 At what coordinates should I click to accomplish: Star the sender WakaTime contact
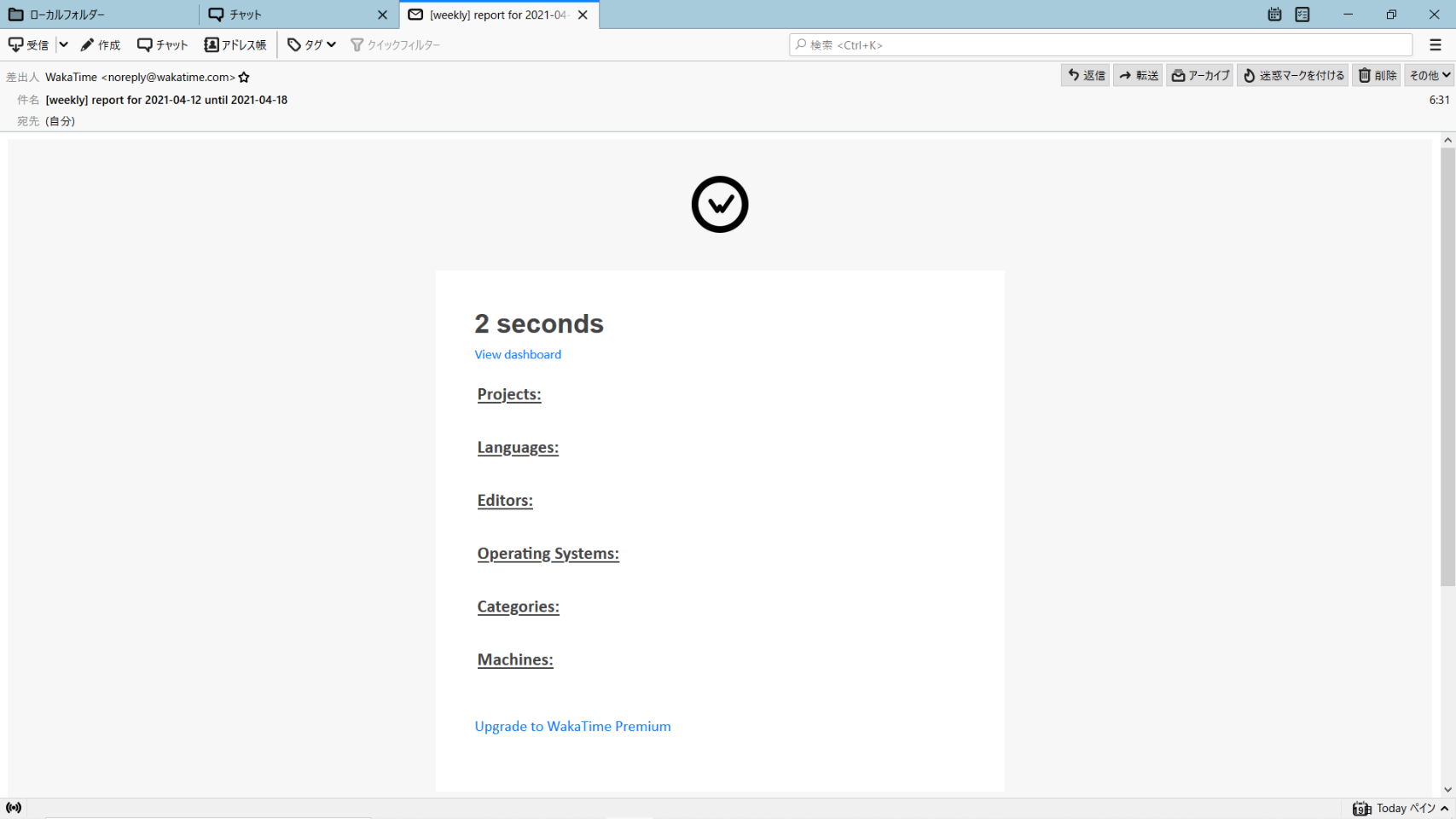click(244, 78)
